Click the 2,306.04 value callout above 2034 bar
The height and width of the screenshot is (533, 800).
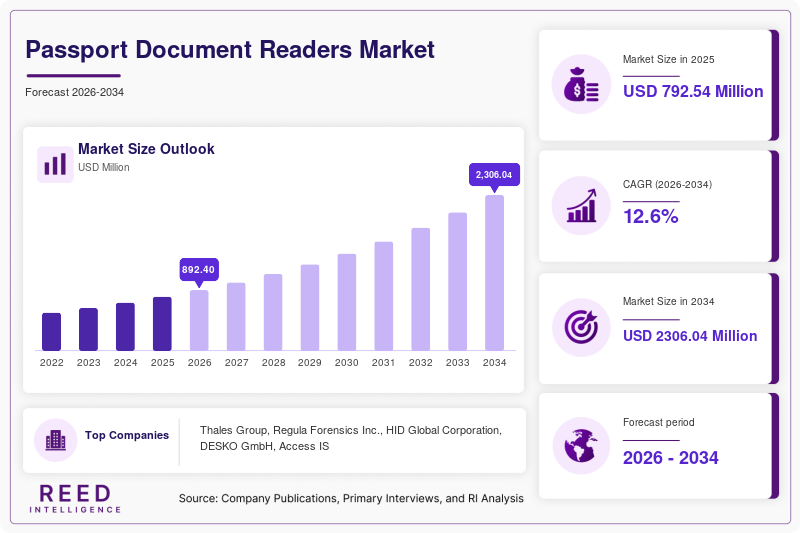click(494, 174)
